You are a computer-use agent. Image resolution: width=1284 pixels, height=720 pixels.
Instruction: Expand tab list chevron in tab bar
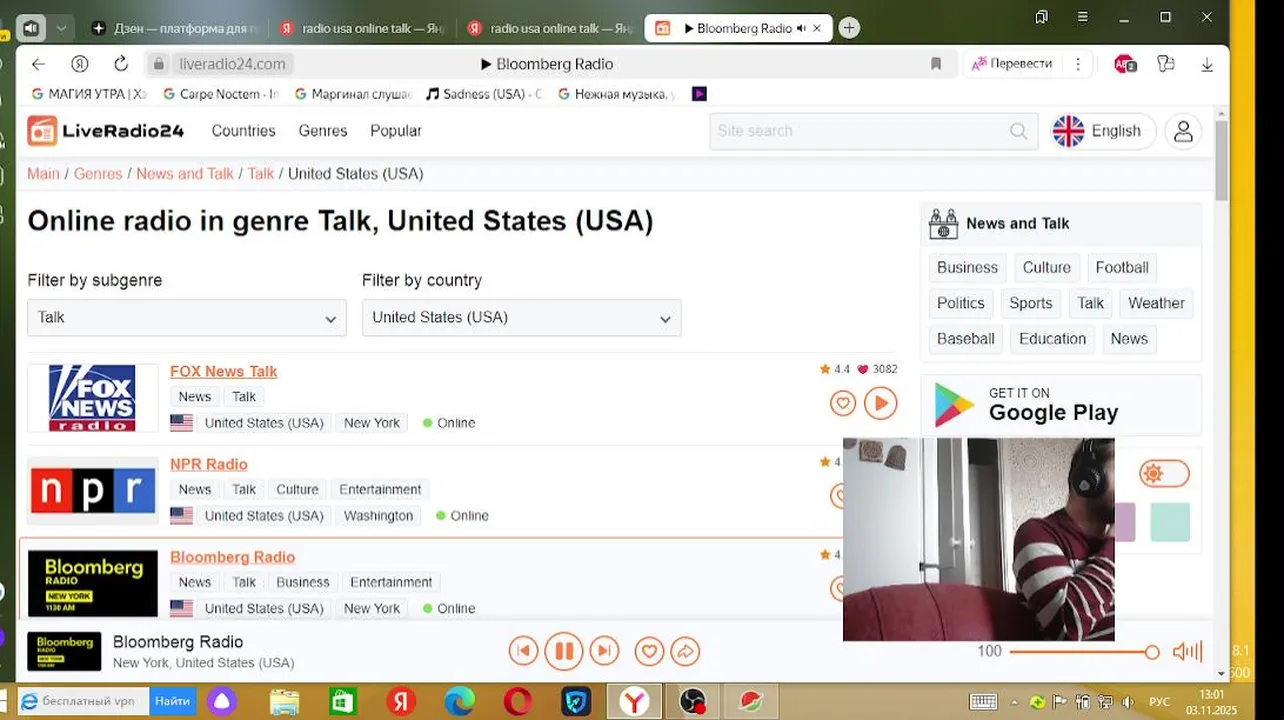61,28
